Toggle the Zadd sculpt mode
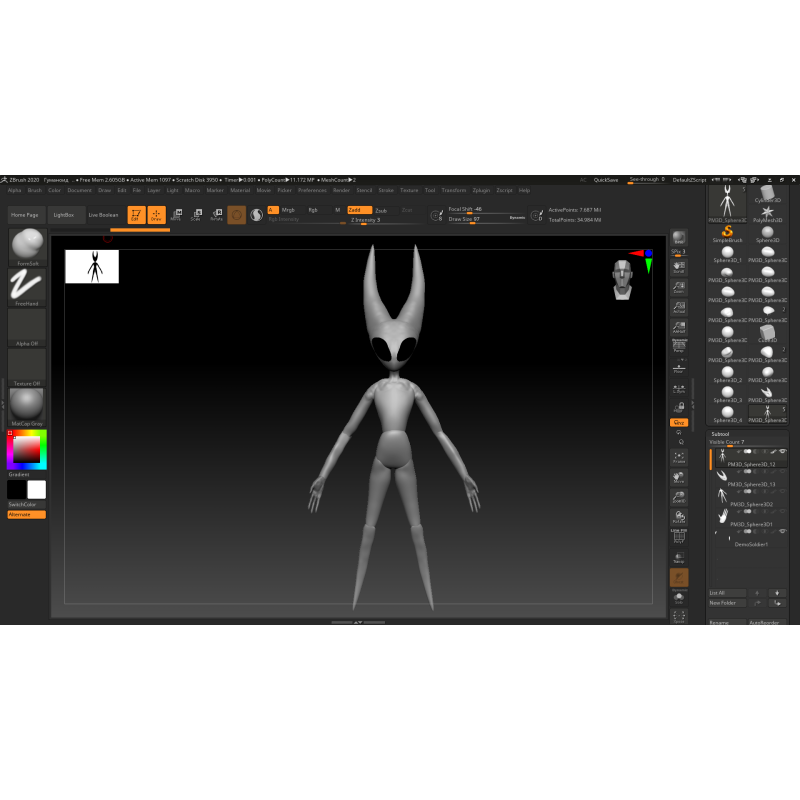 [x=359, y=210]
